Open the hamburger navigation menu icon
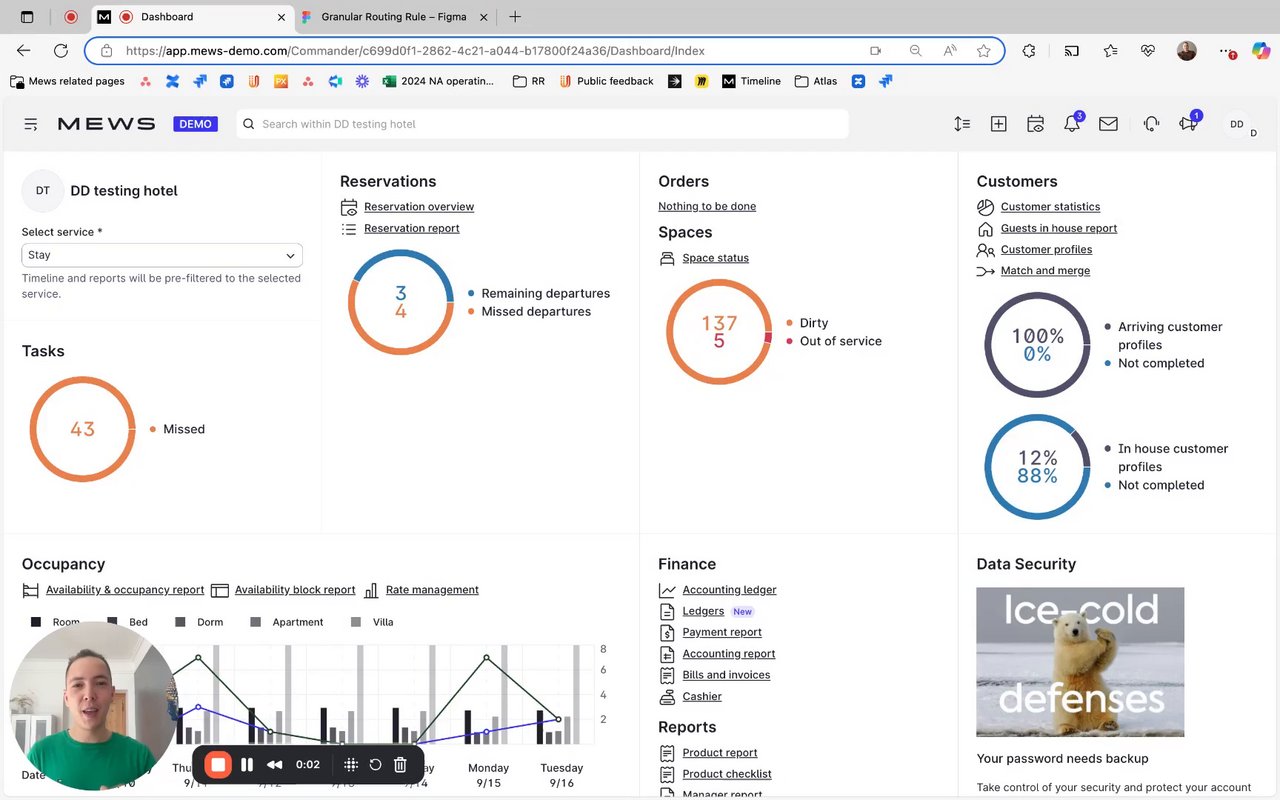The image size is (1280, 800). [31, 124]
